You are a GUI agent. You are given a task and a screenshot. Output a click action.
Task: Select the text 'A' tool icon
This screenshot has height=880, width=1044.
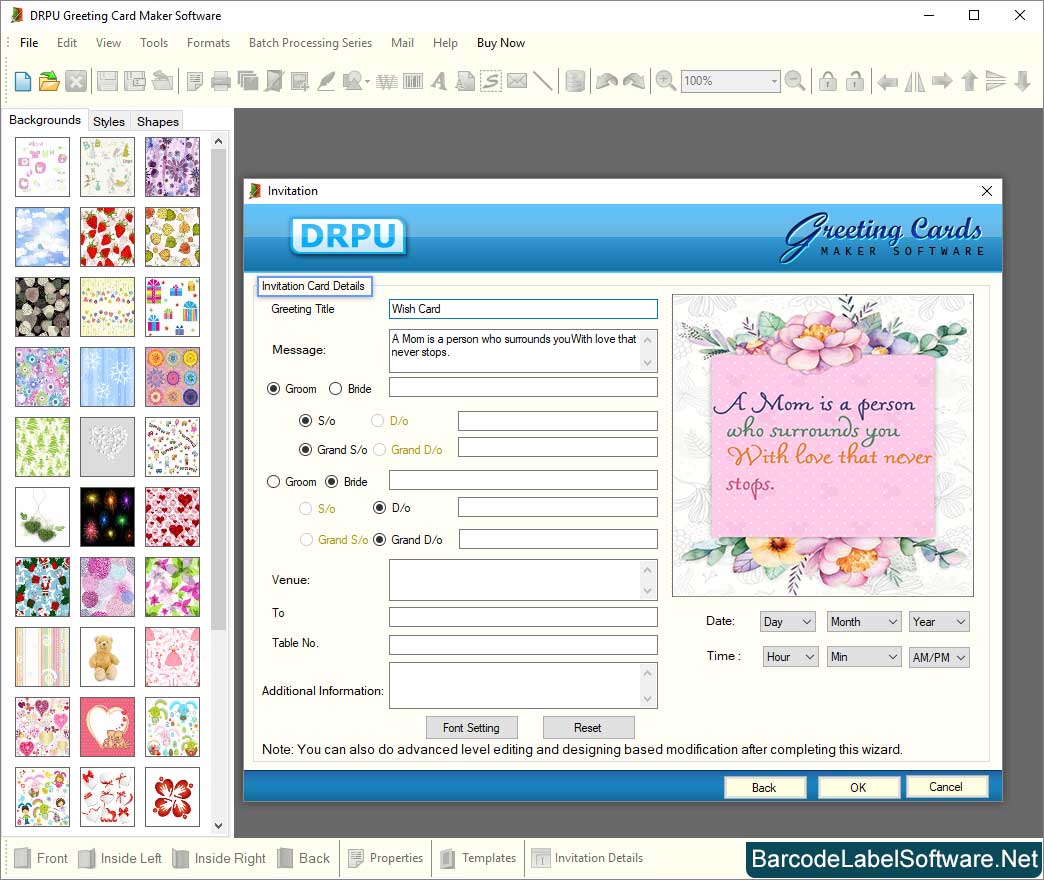coord(439,81)
